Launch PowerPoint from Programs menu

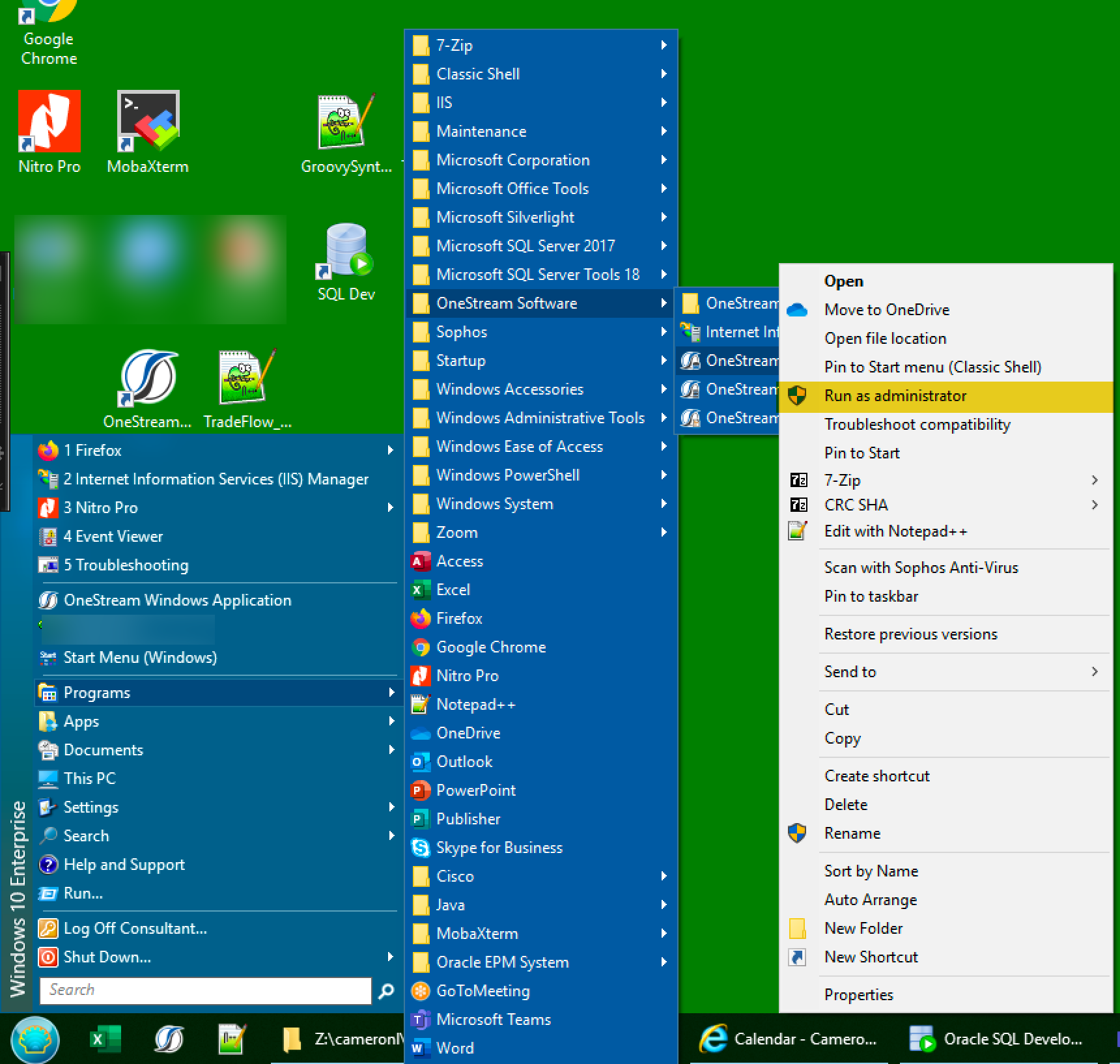(x=541, y=791)
